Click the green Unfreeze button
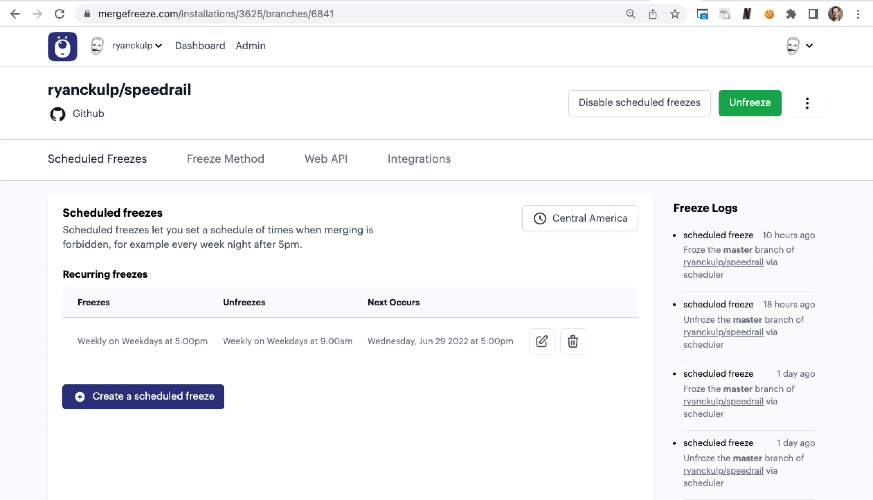Viewport: 873px width, 500px height. click(750, 103)
